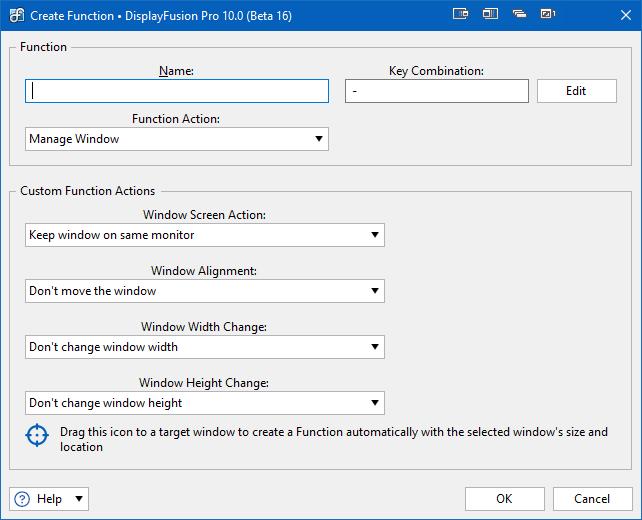Expand the Window Height Change dropdown

205,403
